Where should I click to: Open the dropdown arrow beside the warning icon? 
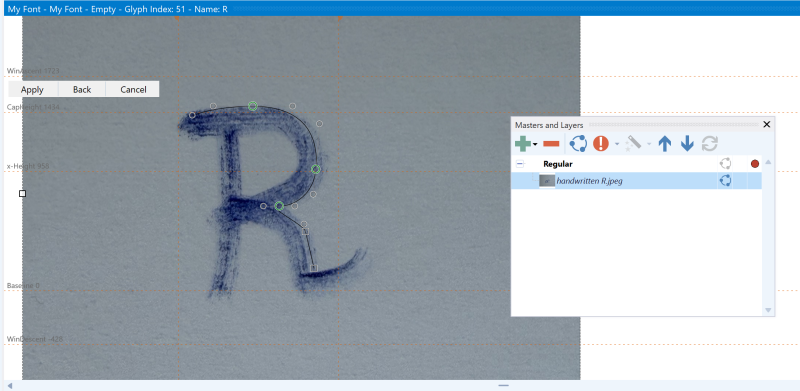coord(616,144)
